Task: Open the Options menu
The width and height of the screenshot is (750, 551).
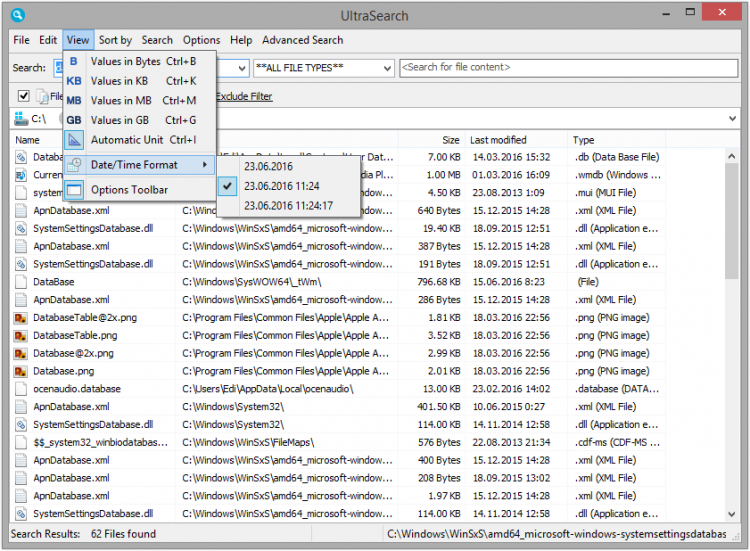Action: tap(201, 40)
